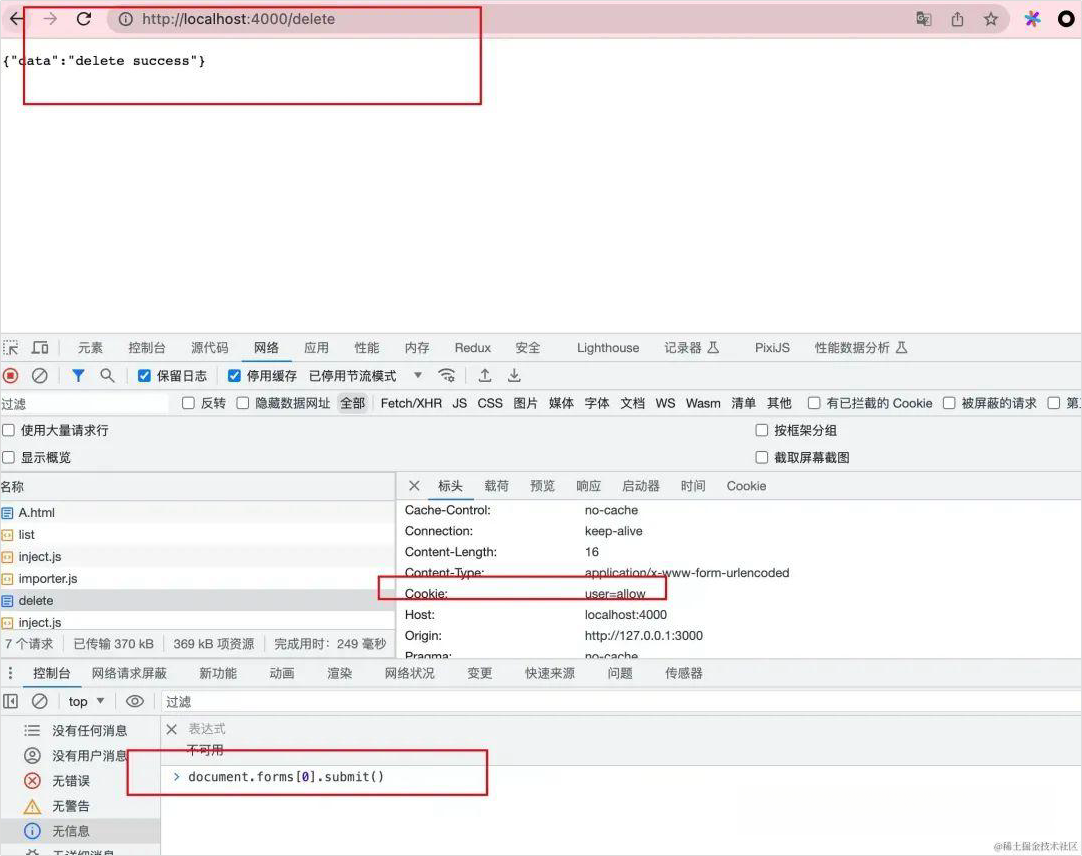Screen dimensions: 1082x856
Task: Select the A.html request row
Action: coord(197,512)
